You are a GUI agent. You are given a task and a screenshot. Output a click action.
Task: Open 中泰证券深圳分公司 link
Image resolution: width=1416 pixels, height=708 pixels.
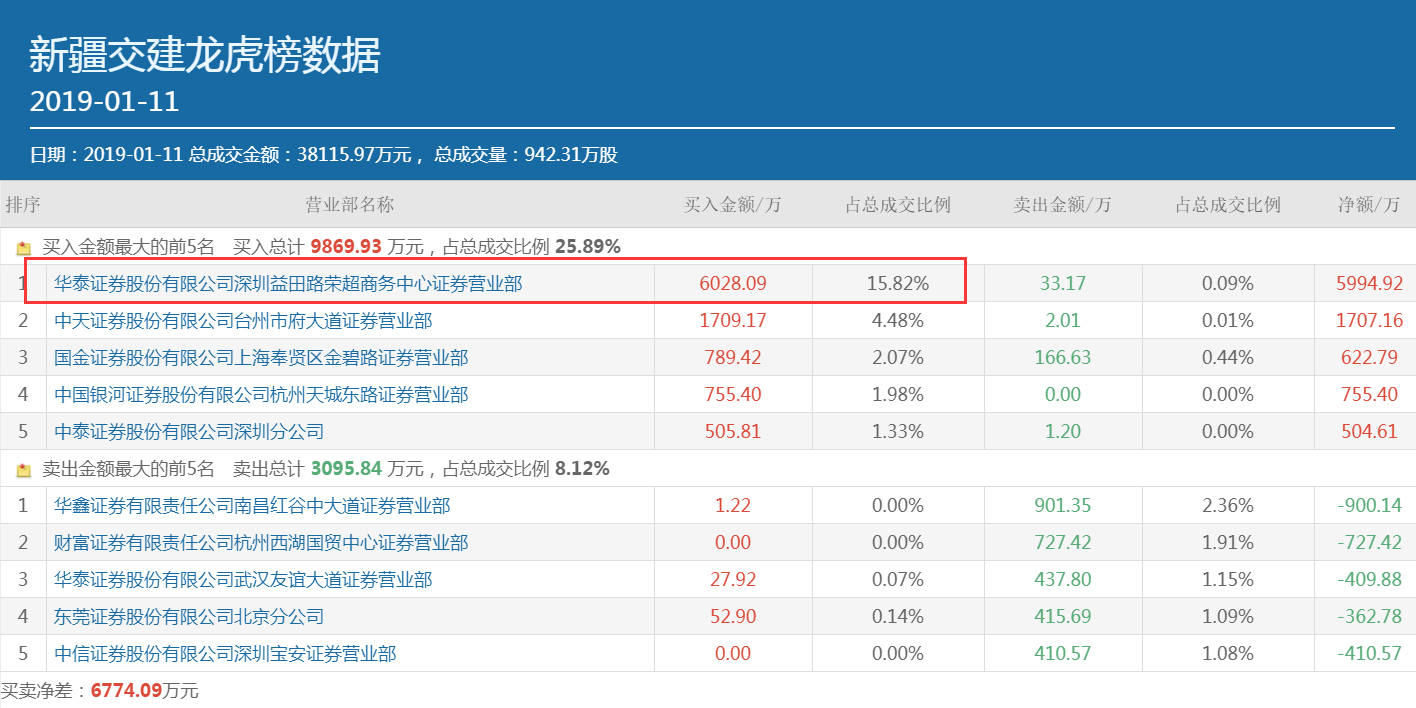(x=189, y=432)
